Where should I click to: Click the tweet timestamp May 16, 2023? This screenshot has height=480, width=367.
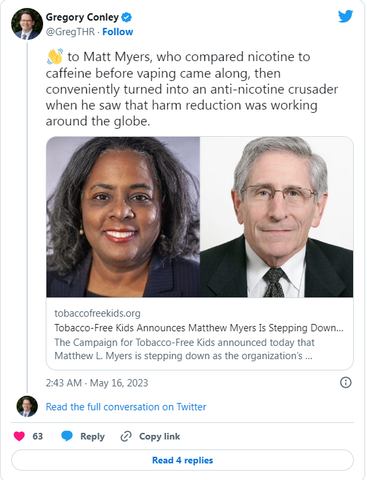pos(97,383)
